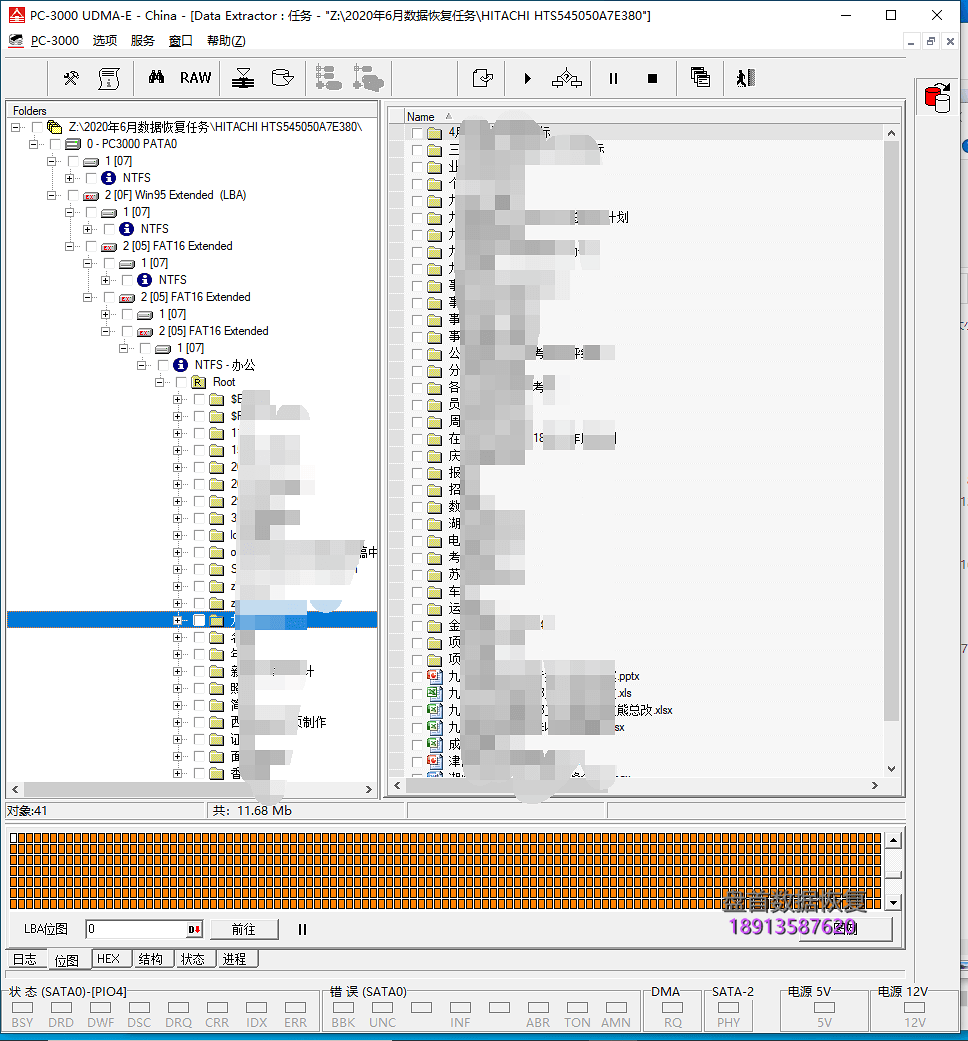This screenshot has height=1041, width=968.
Task: Click the 前往 button
Action: (x=244, y=929)
